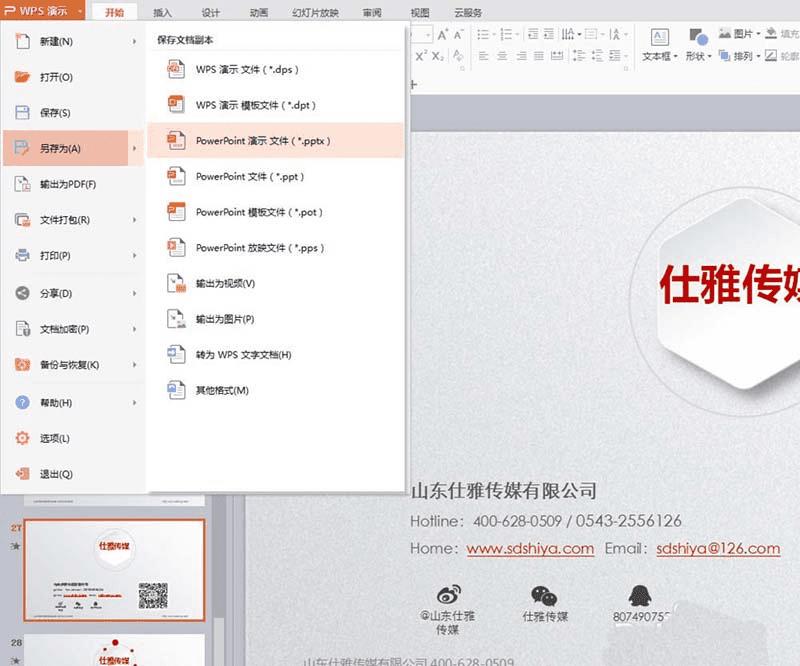
Task: Click the Shapes (形状) icon
Action: (698, 37)
